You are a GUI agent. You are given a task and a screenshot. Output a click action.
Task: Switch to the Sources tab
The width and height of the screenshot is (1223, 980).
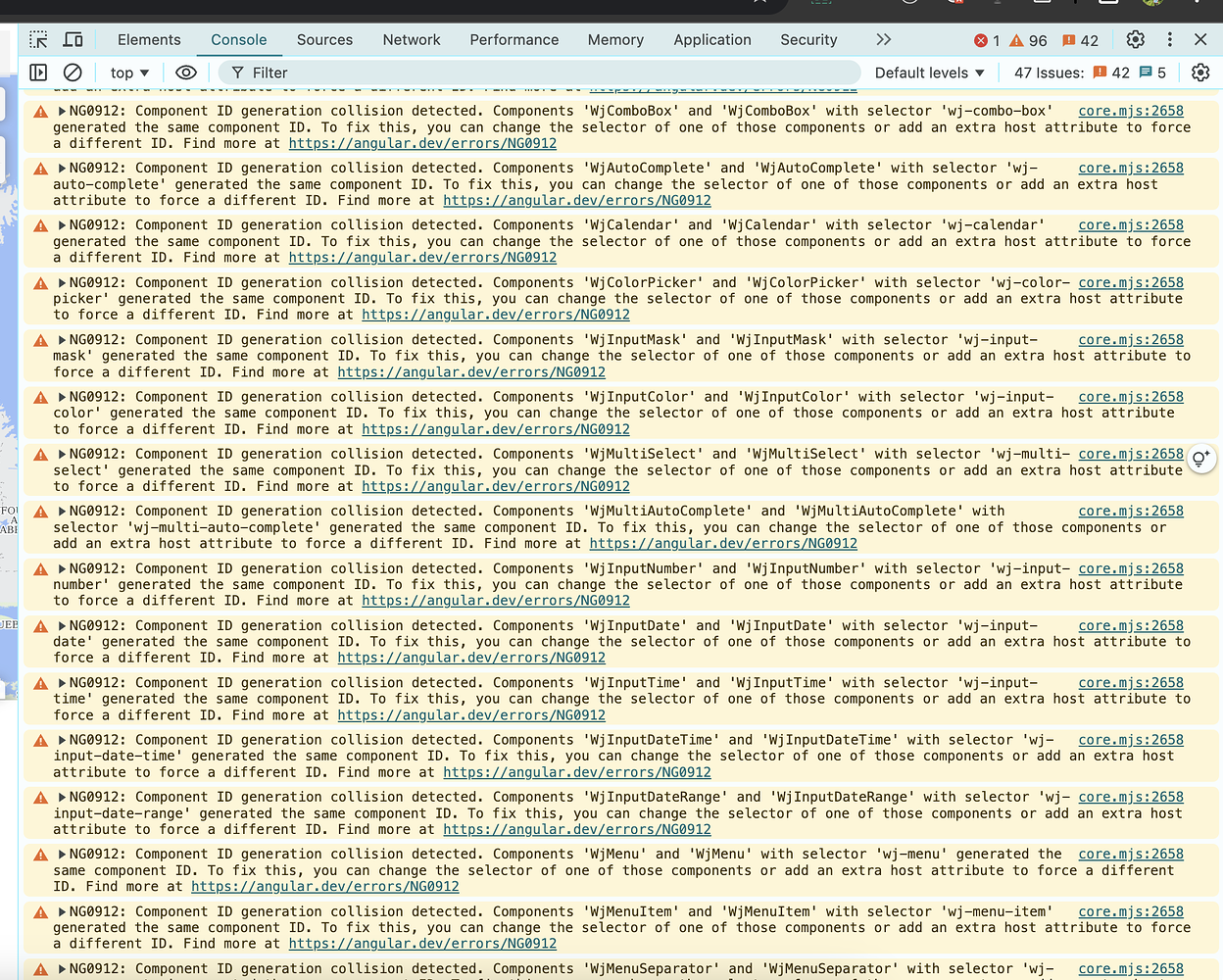point(324,39)
